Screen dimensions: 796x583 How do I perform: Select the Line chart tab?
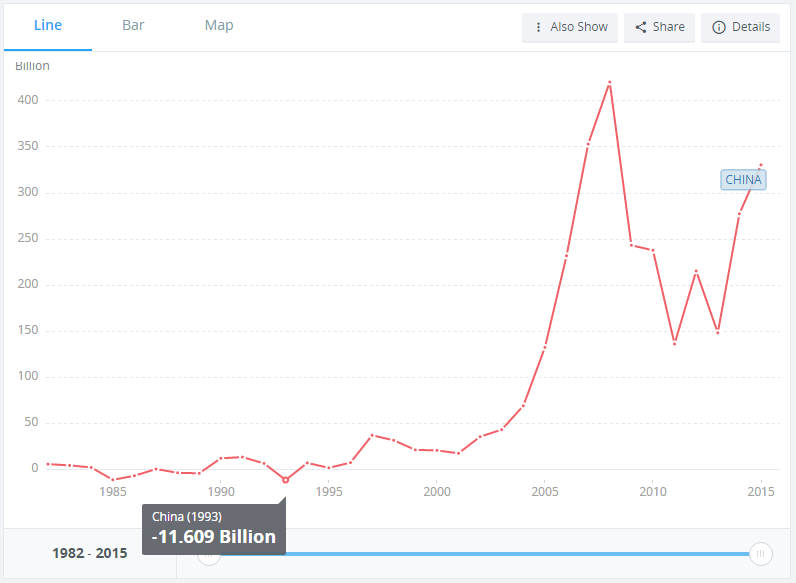pos(48,25)
